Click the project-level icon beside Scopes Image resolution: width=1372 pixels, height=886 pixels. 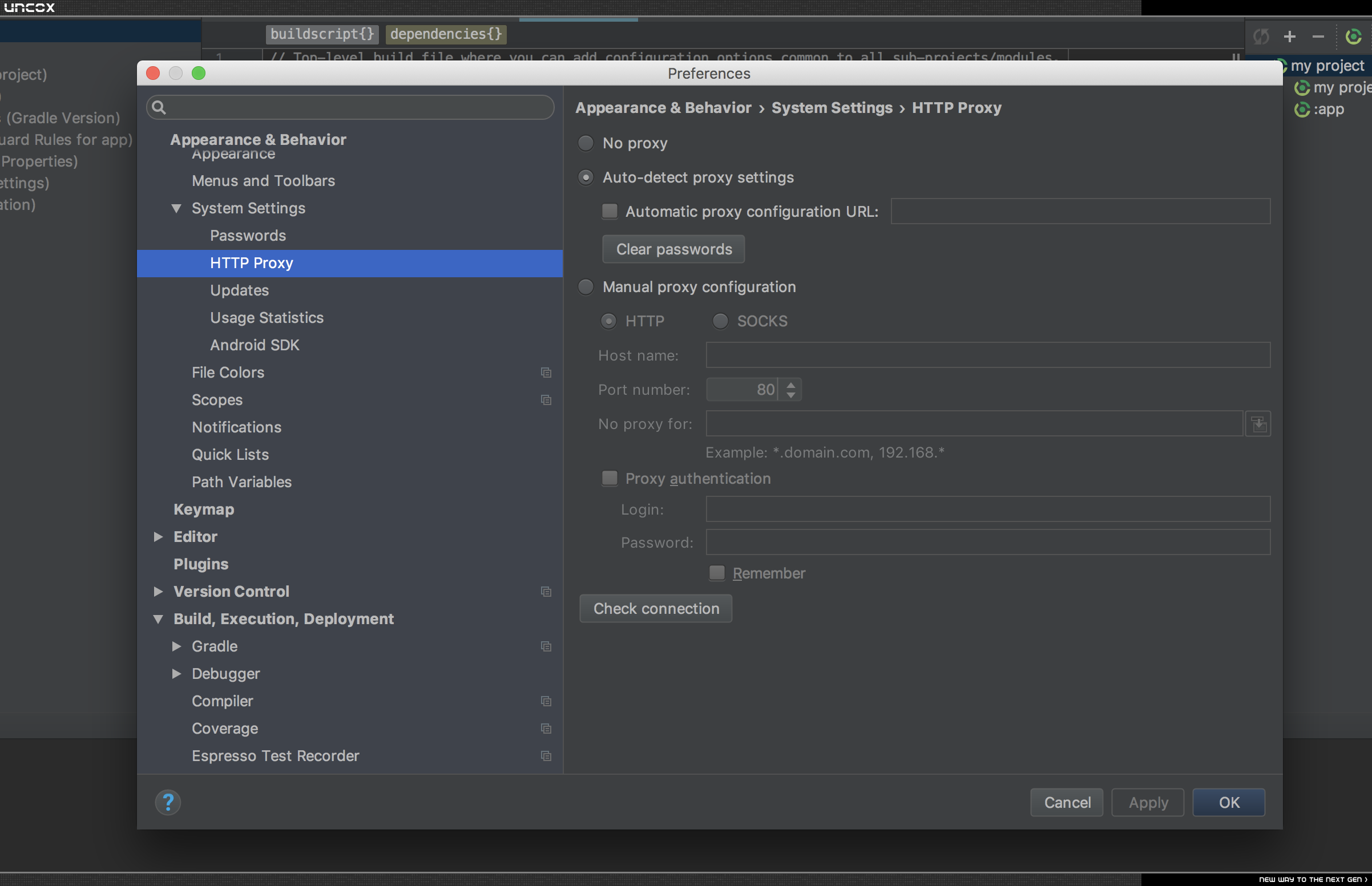point(546,400)
